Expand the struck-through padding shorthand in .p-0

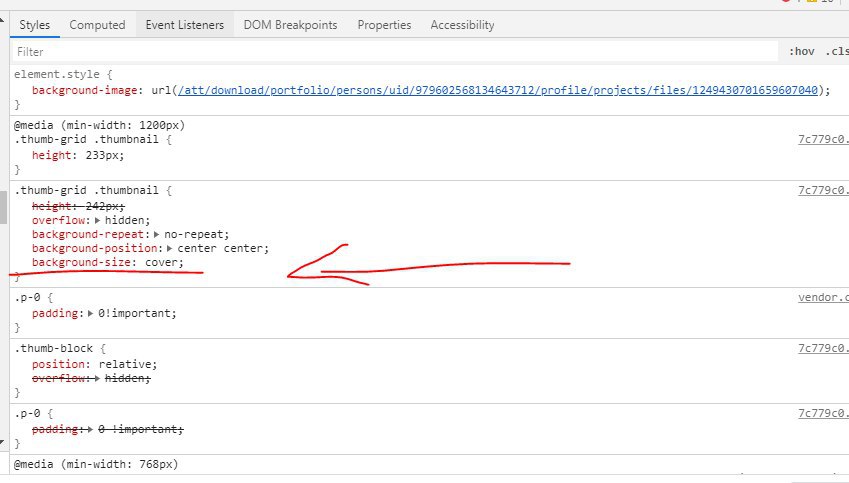pyautogui.click(x=90, y=429)
